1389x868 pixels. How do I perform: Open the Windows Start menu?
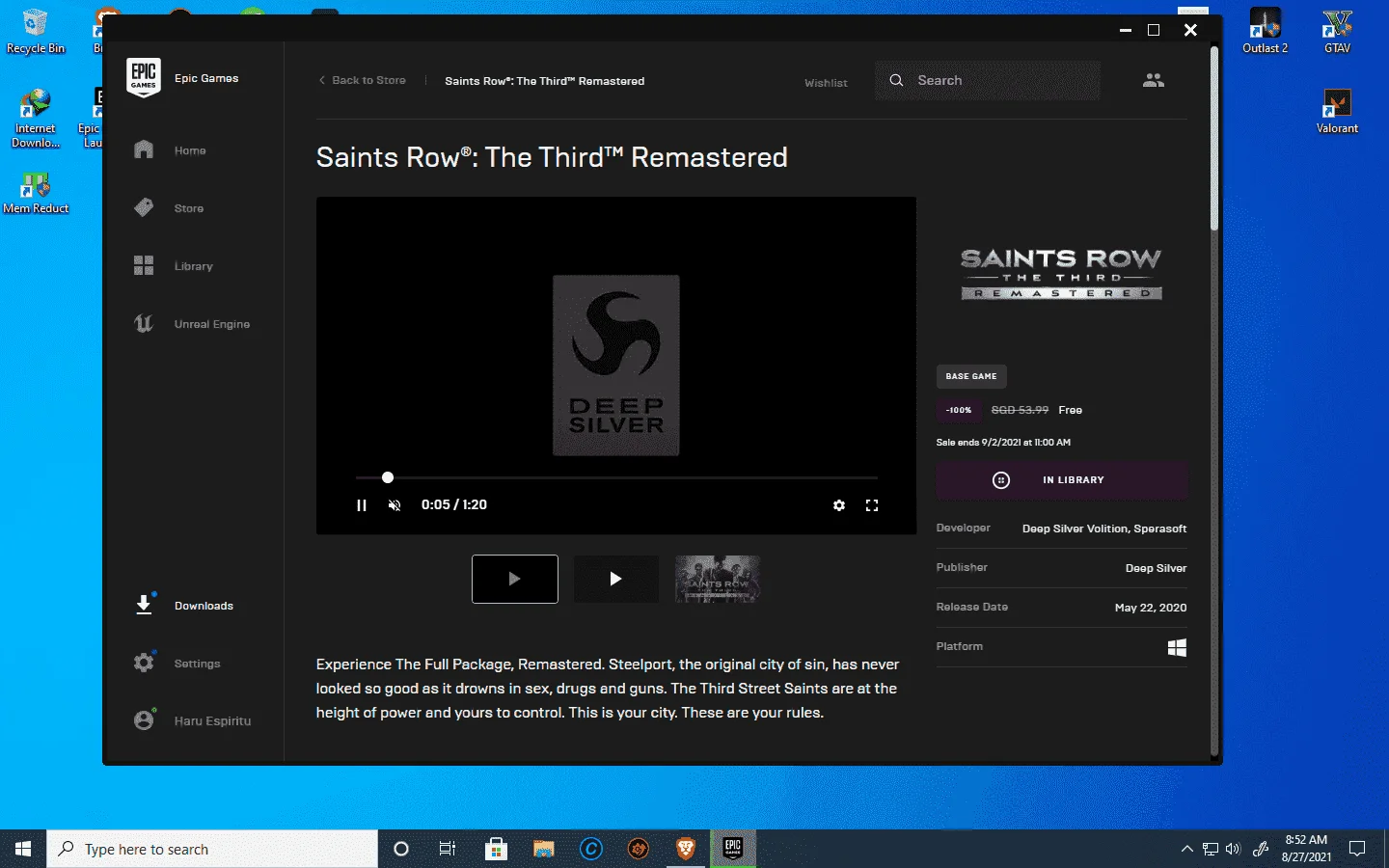tap(23, 849)
